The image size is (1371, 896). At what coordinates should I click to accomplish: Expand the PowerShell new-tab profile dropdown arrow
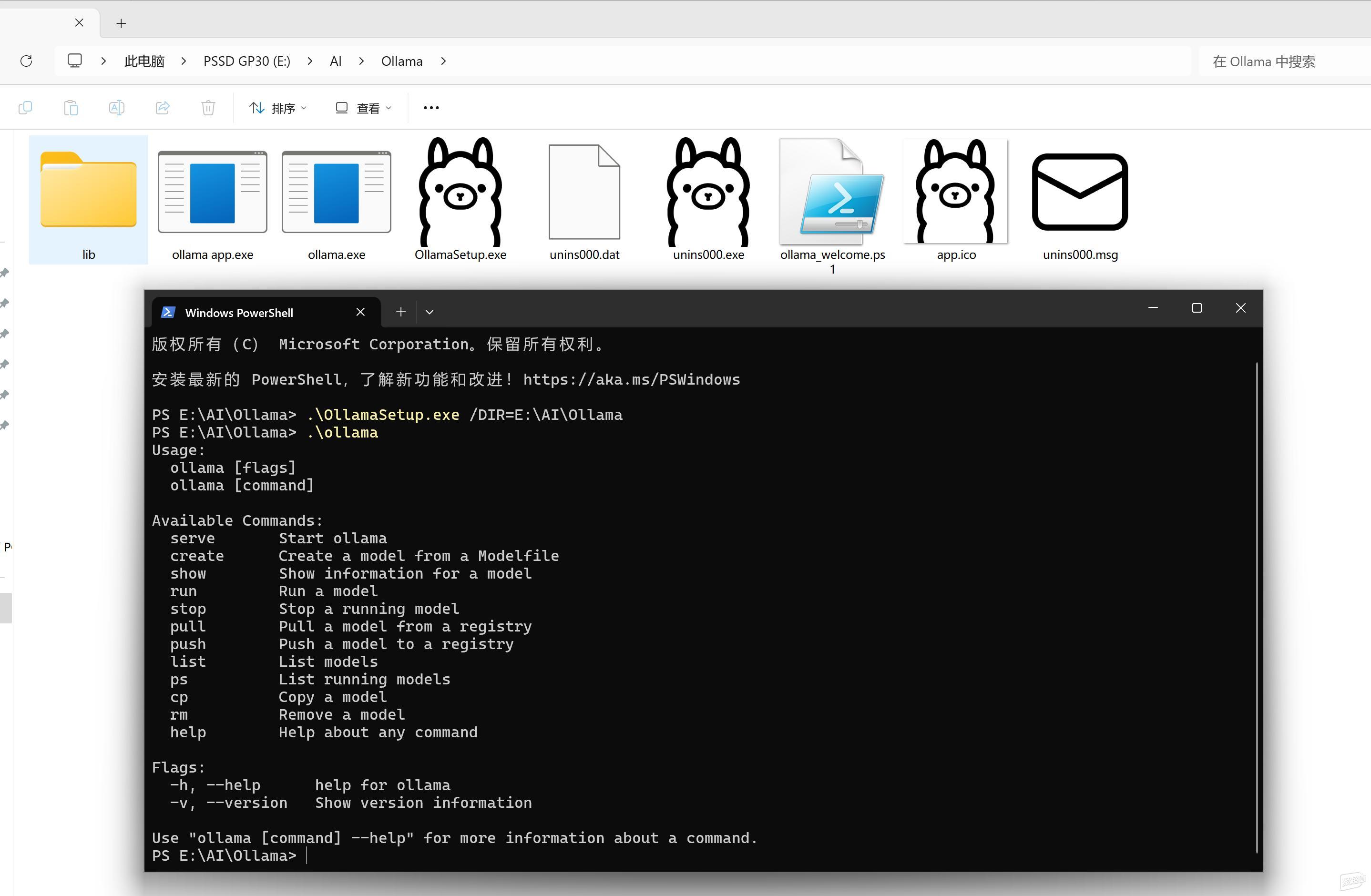(429, 312)
